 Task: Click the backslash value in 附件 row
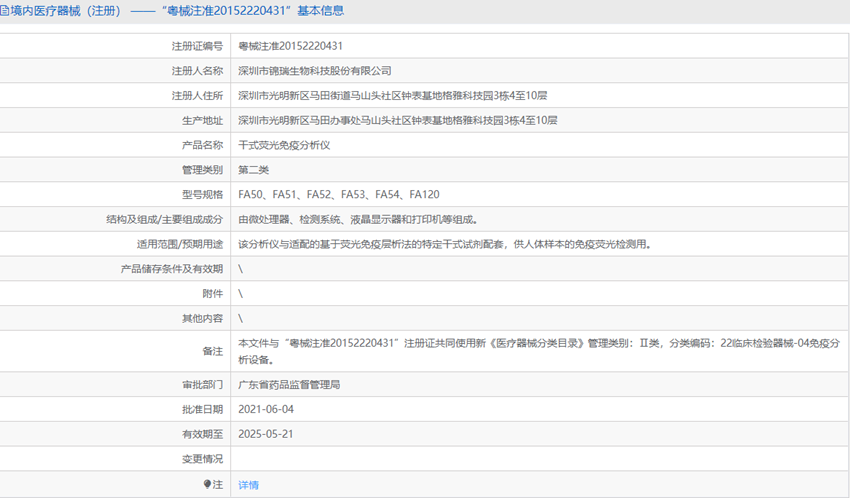click(241, 294)
